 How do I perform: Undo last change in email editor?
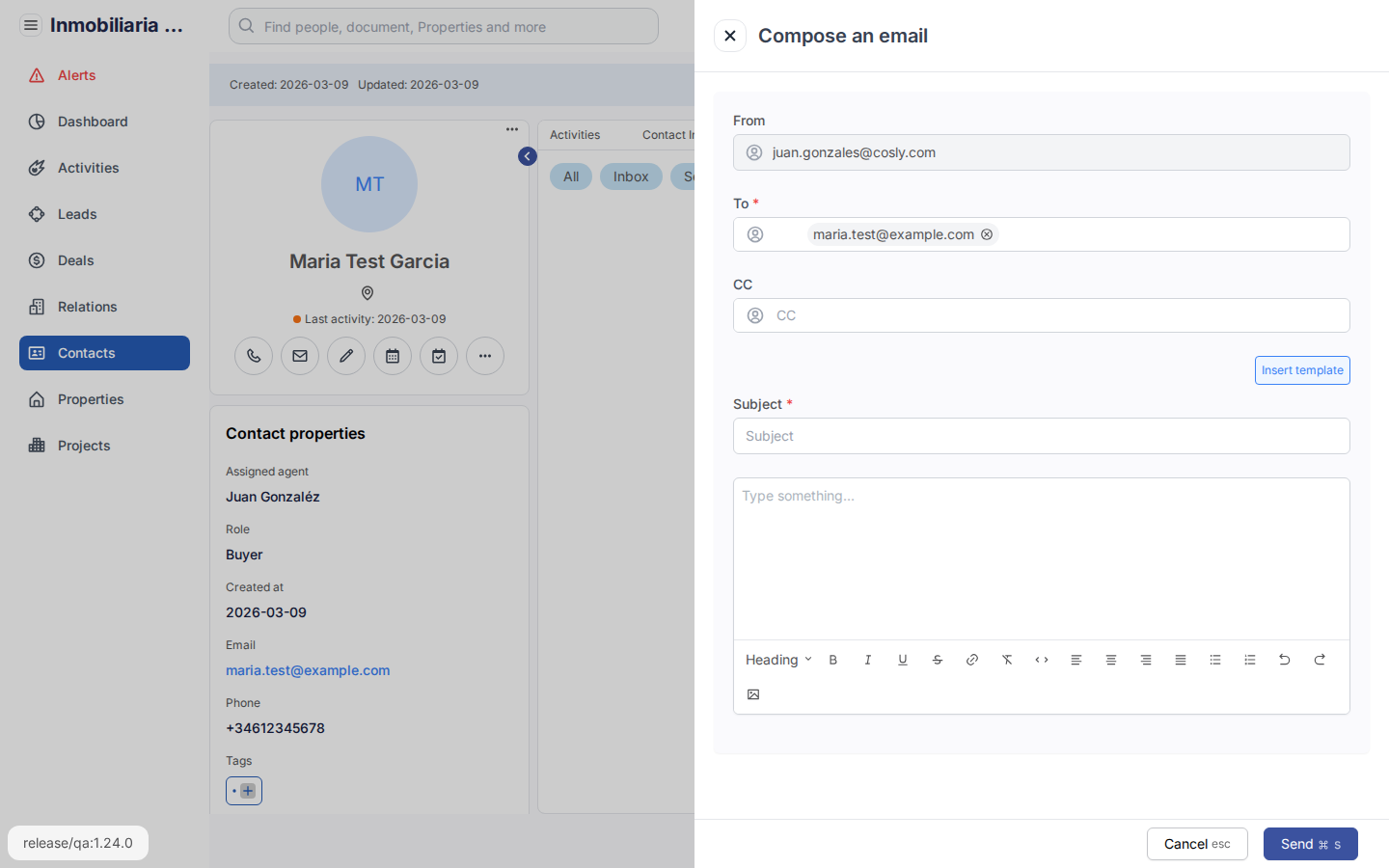pos(1285,660)
